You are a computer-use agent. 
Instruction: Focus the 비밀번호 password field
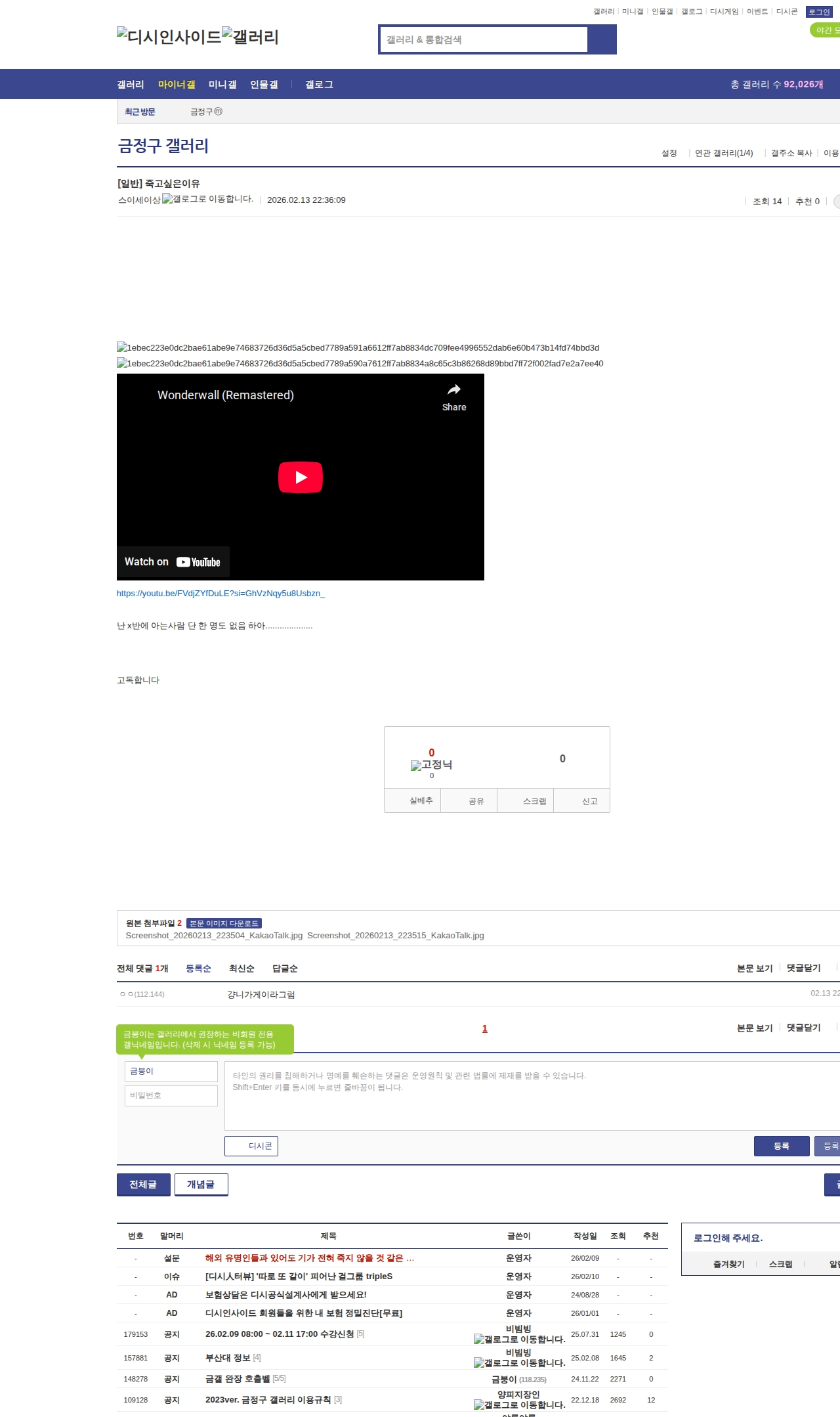(171, 1096)
